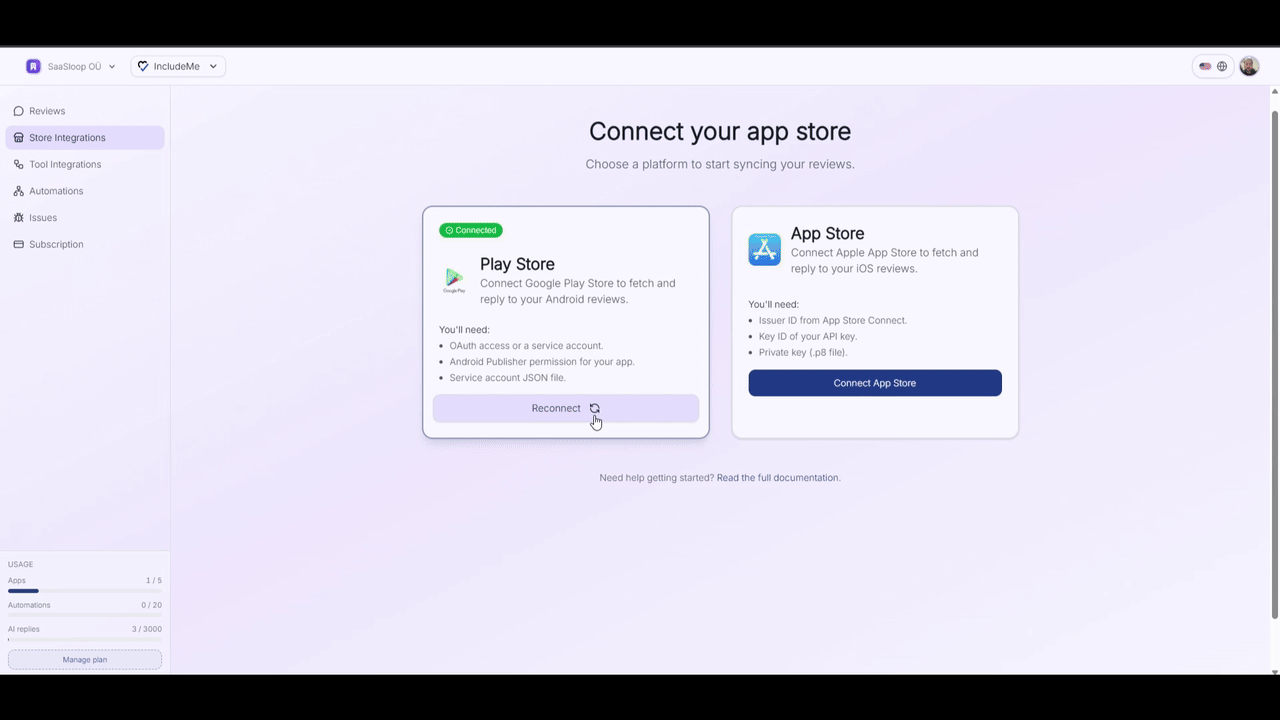Click the heart icon in IncludeMe selector

tap(143, 67)
